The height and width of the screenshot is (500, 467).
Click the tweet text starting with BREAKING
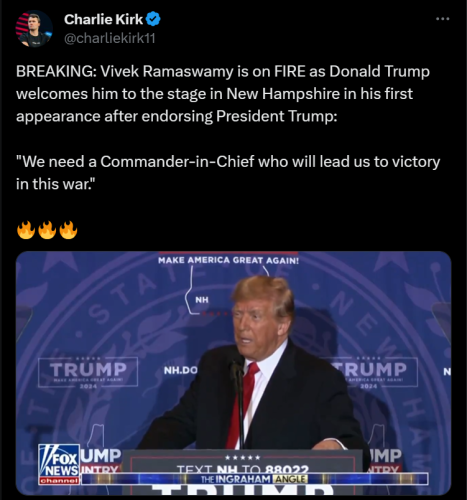coord(223,94)
